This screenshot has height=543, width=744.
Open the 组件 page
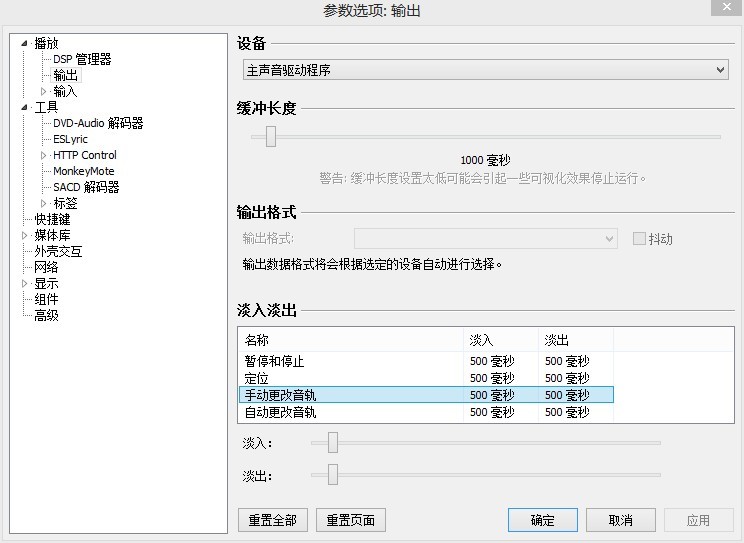click(x=46, y=299)
